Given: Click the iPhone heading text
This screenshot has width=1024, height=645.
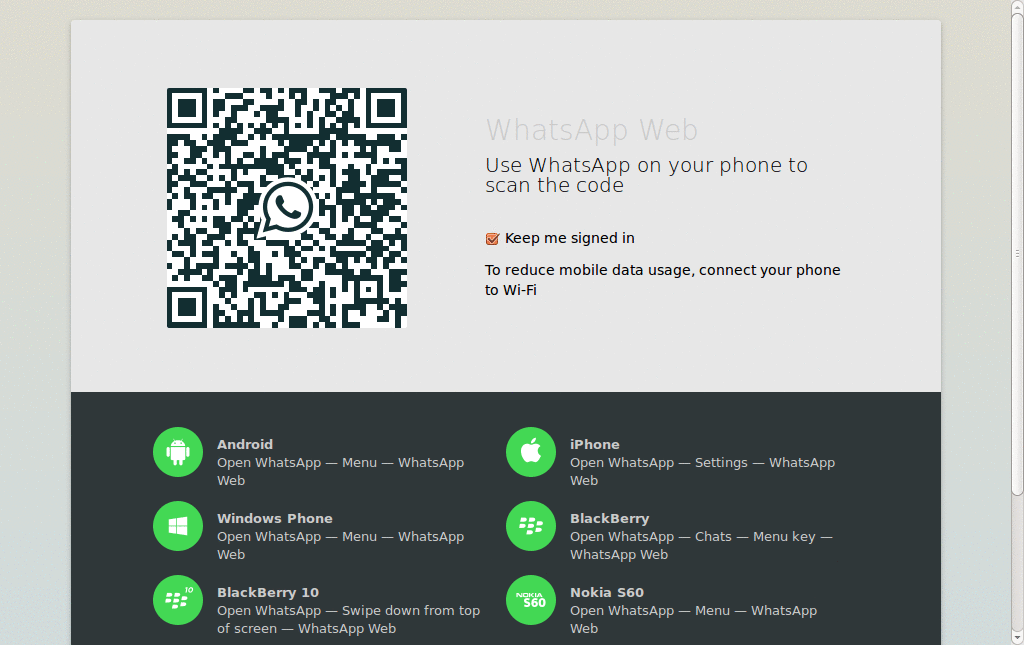Looking at the screenshot, I should (x=594, y=445).
